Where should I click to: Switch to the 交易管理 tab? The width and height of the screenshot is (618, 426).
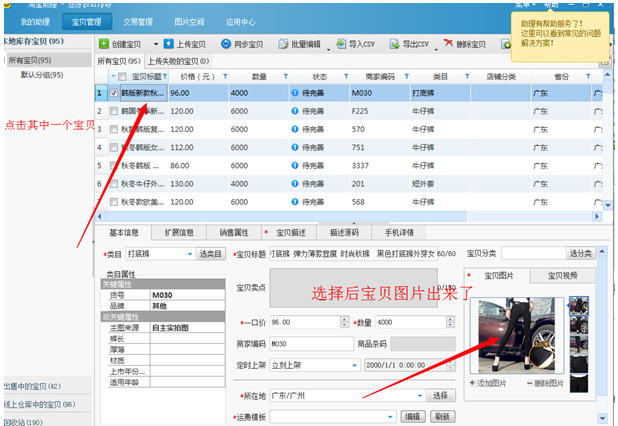click(138, 22)
